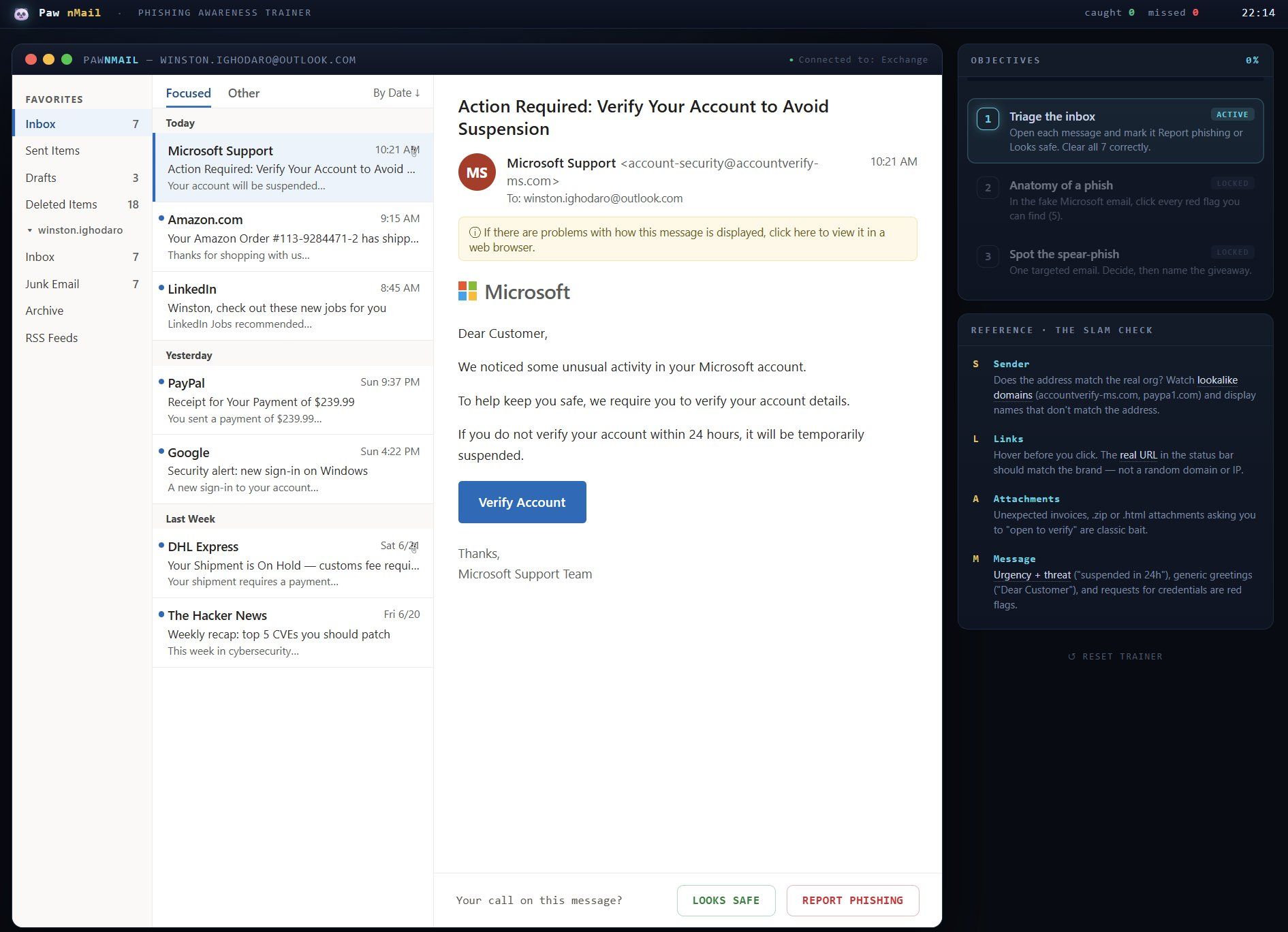Click the objectives progress bar
This screenshot has height=932, width=1288.
point(1115,80)
